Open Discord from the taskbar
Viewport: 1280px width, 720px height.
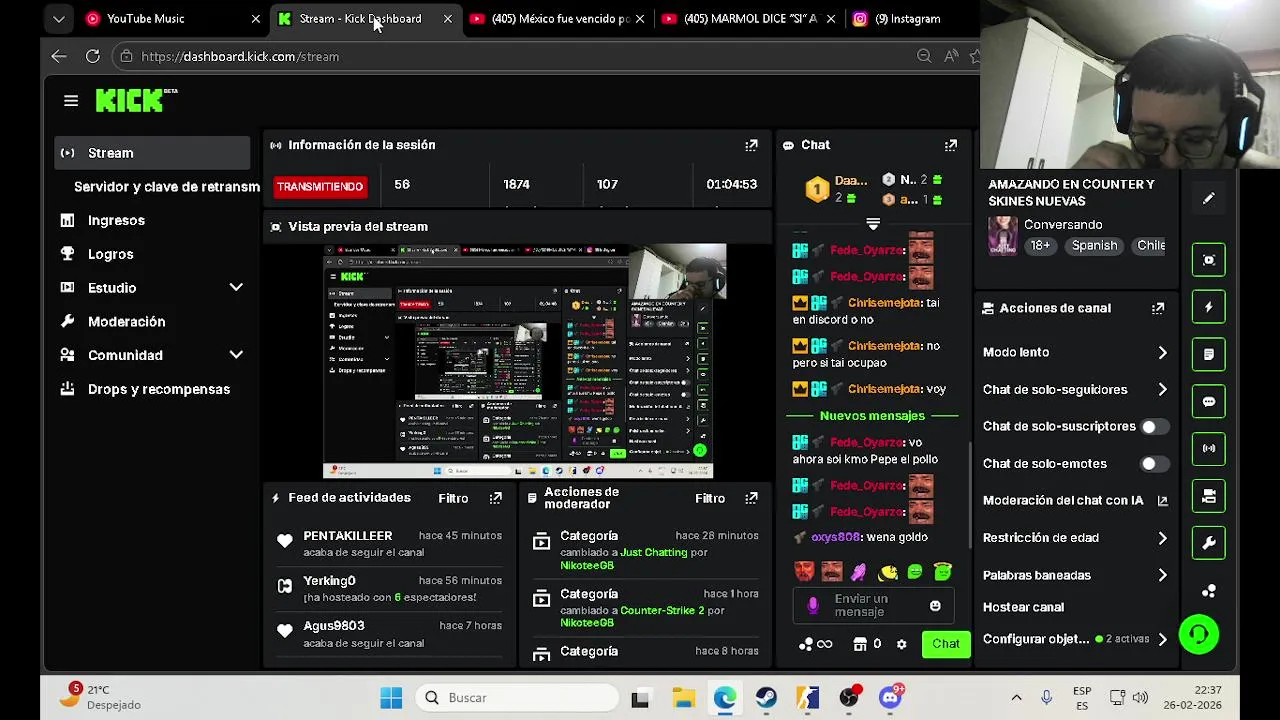point(890,698)
